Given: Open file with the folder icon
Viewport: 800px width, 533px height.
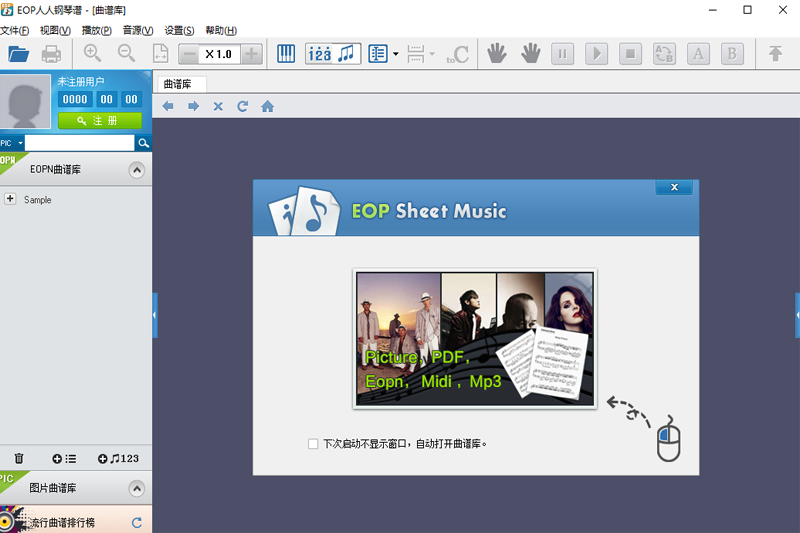Looking at the screenshot, I should pyautogui.click(x=18, y=54).
